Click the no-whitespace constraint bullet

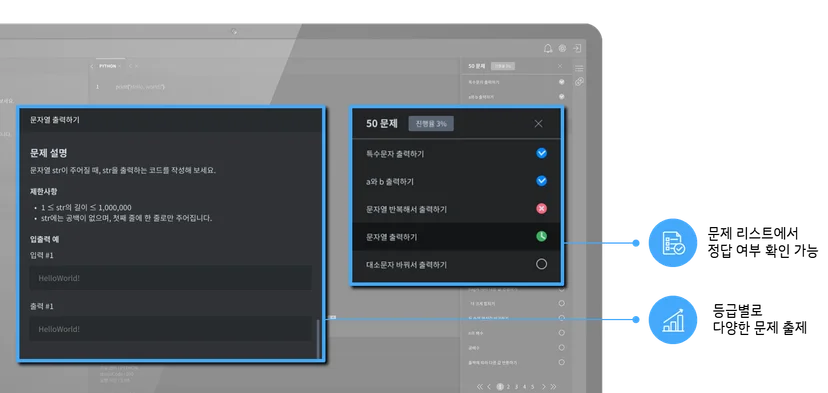tap(126, 218)
